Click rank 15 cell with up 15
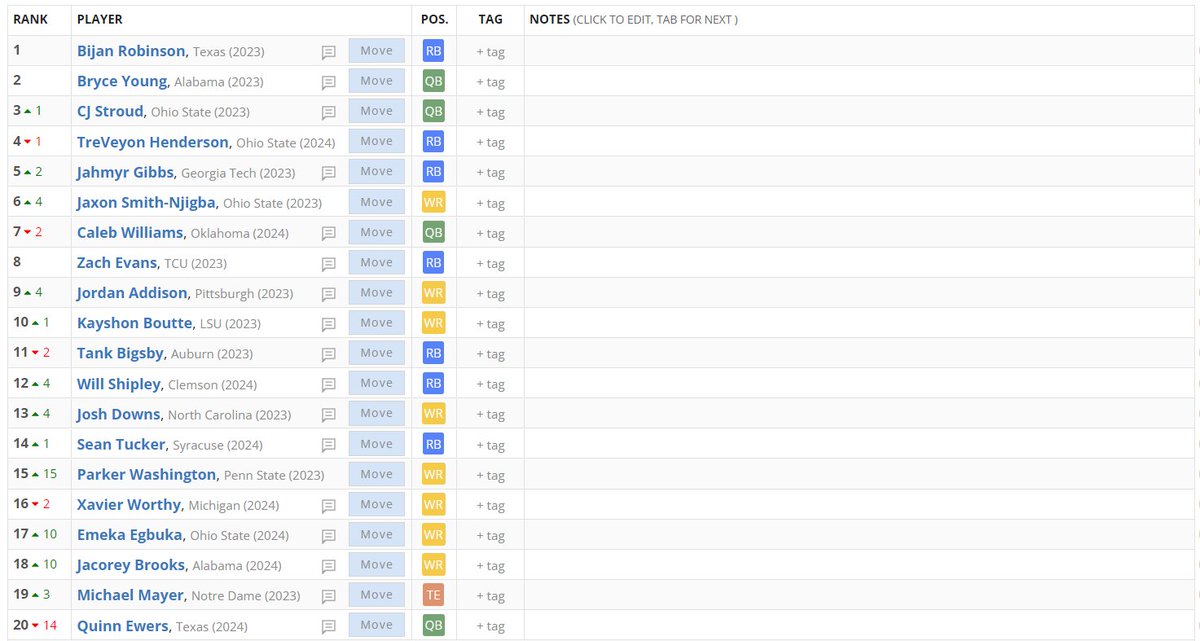Screen dimensions: 1200x641 39,474
